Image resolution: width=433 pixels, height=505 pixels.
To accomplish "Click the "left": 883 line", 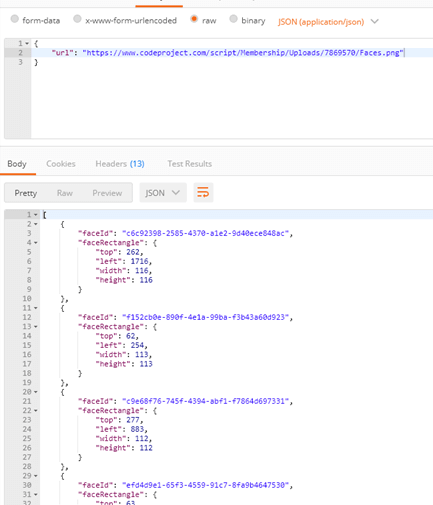I will tap(121, 429).
